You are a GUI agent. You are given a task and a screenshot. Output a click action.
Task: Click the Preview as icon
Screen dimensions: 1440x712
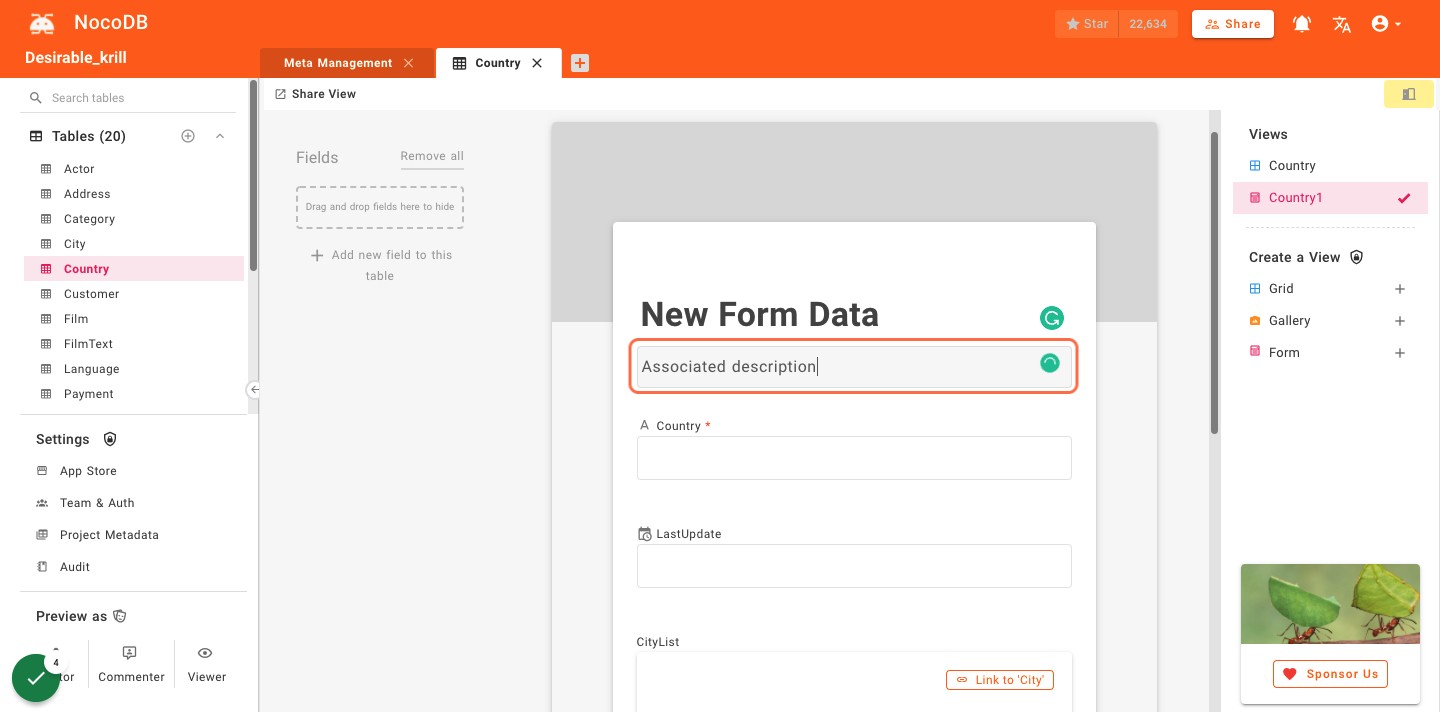120,616
